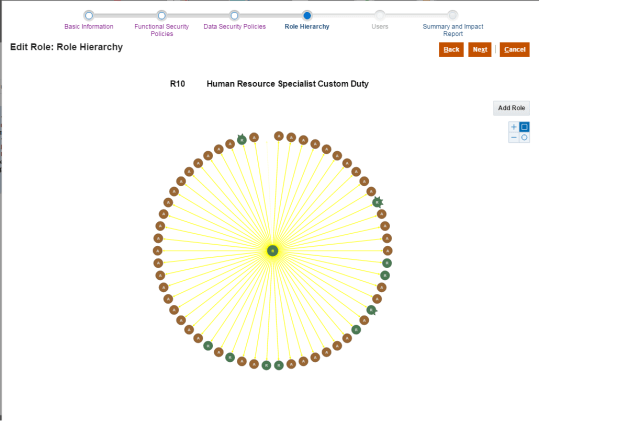The height and width of the screenshot is (421, 628).
Task: Select the green gear node at the circle's top
Action: [x=242, y=139]
